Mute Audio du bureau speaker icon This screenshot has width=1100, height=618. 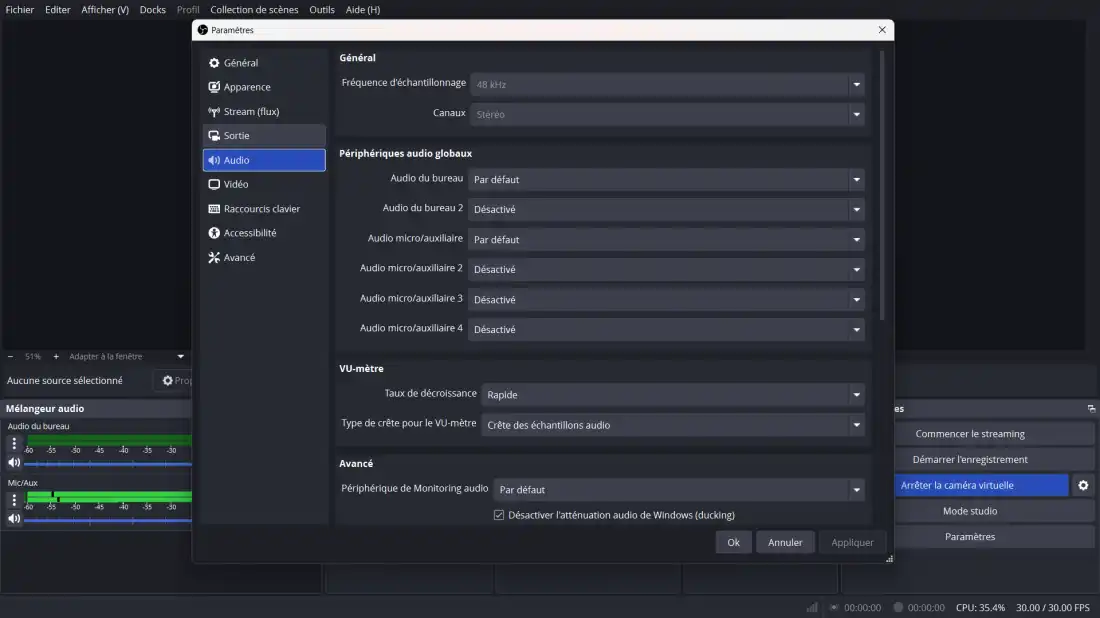[x=14, y=463]
